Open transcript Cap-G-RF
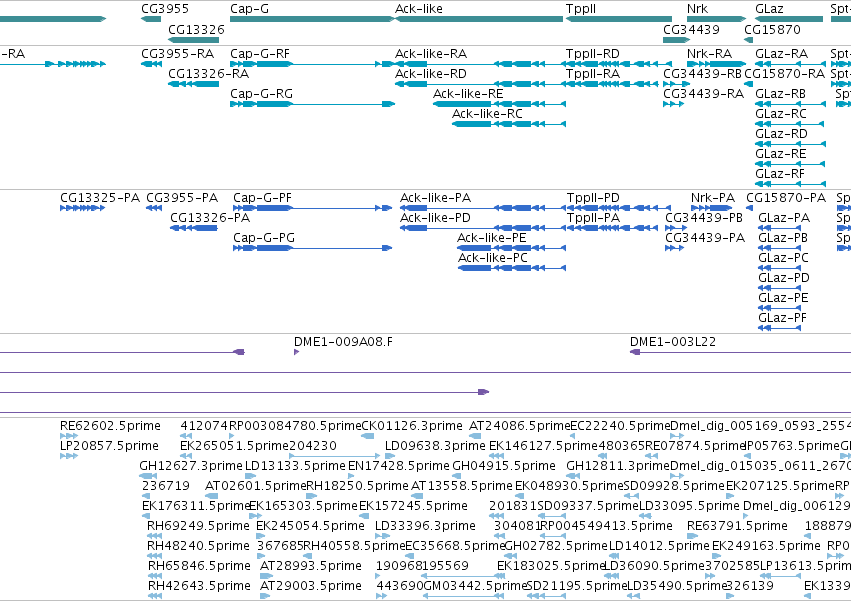Viewport: 851px width, 601px height. point(312,64)
